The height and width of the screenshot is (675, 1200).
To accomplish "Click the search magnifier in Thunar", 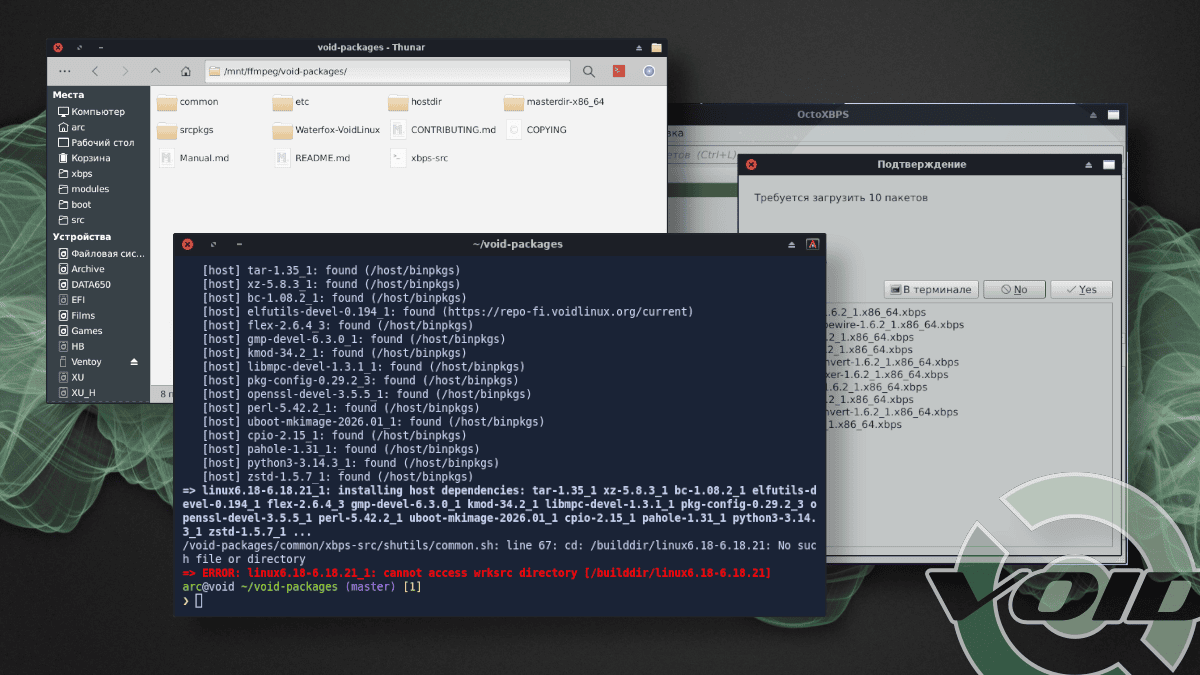I will coord(589,71).
